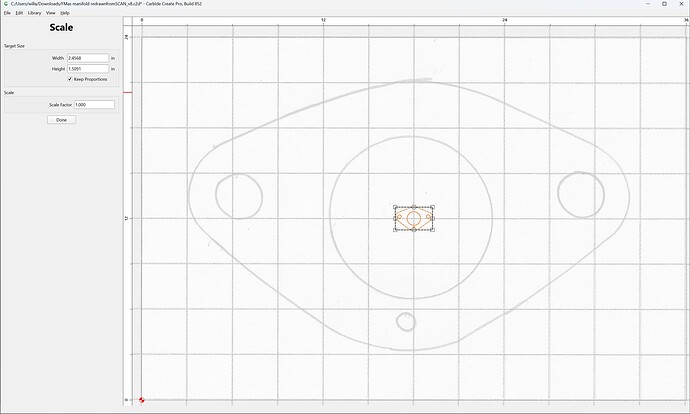
Task: Click the "Target Size" section label
Action: (x=15, y=46)
